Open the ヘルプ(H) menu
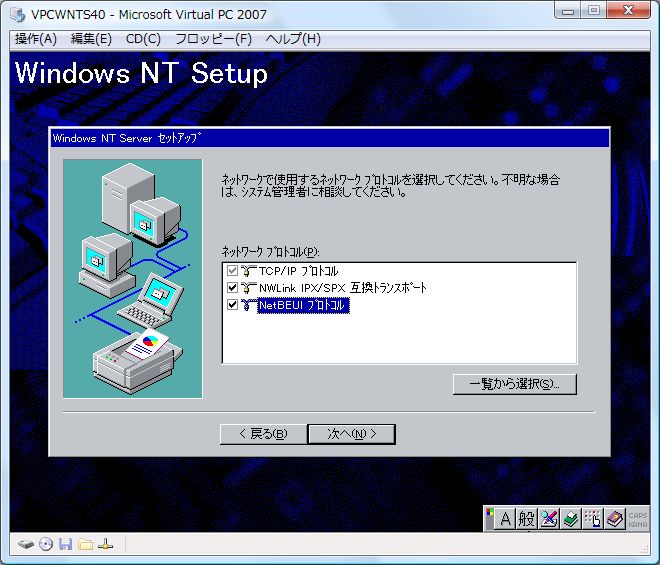 (x=293, y=39)
